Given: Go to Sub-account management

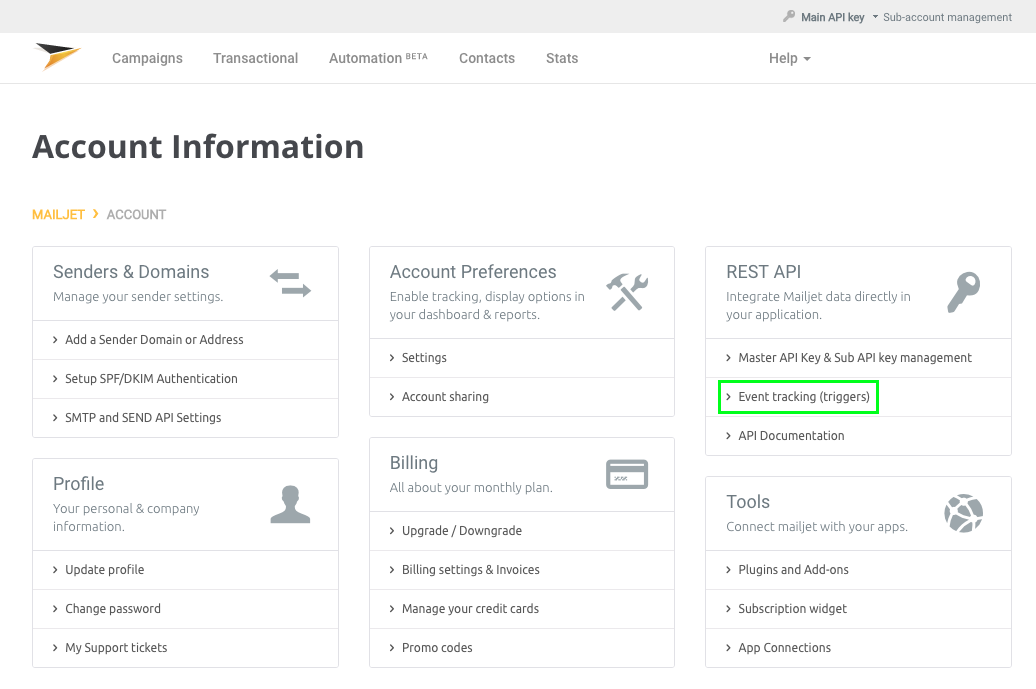Looking at the screenshot, I should (946, 17).
